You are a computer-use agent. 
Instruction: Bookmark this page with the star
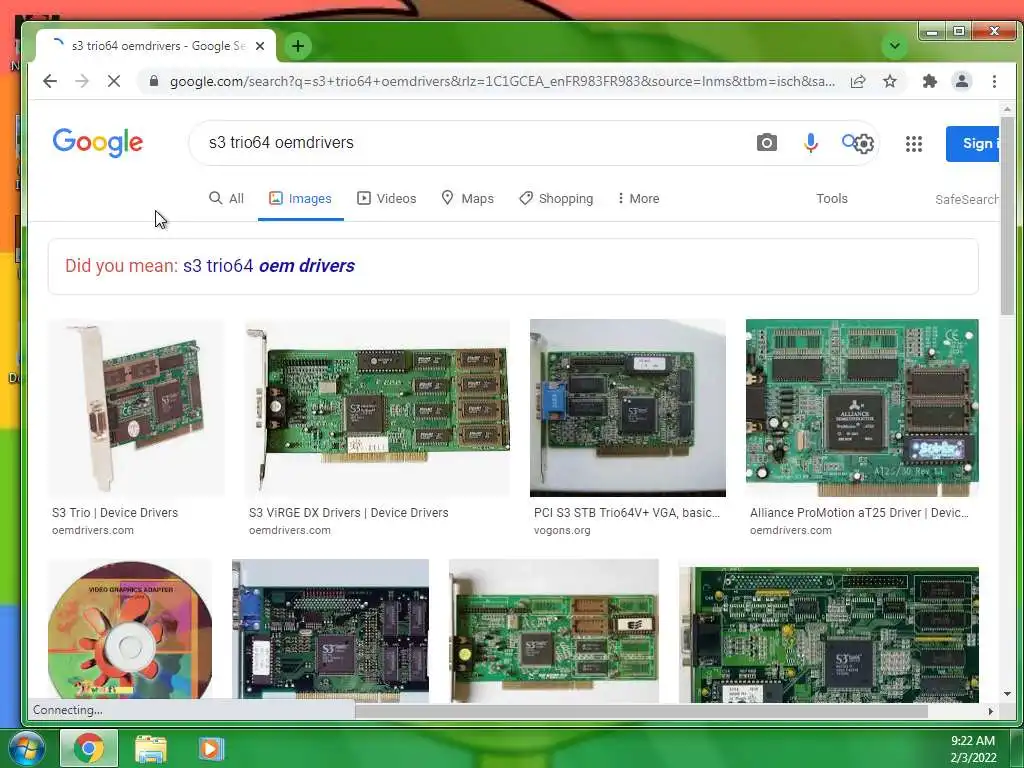[889, 81]
